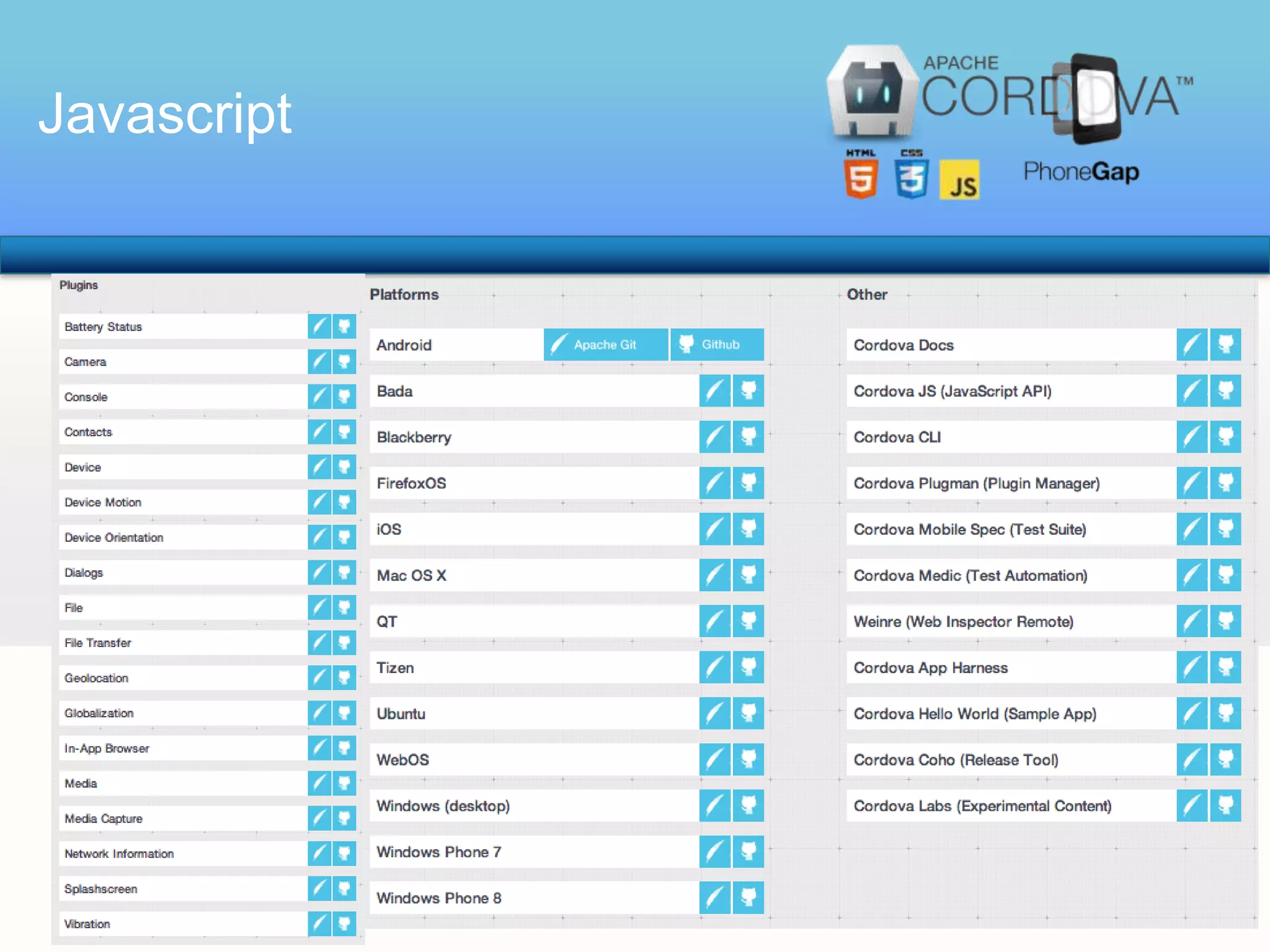
Task: Open Apache Git feather icon for Battery Status
Action: click(x=319, y=326)
